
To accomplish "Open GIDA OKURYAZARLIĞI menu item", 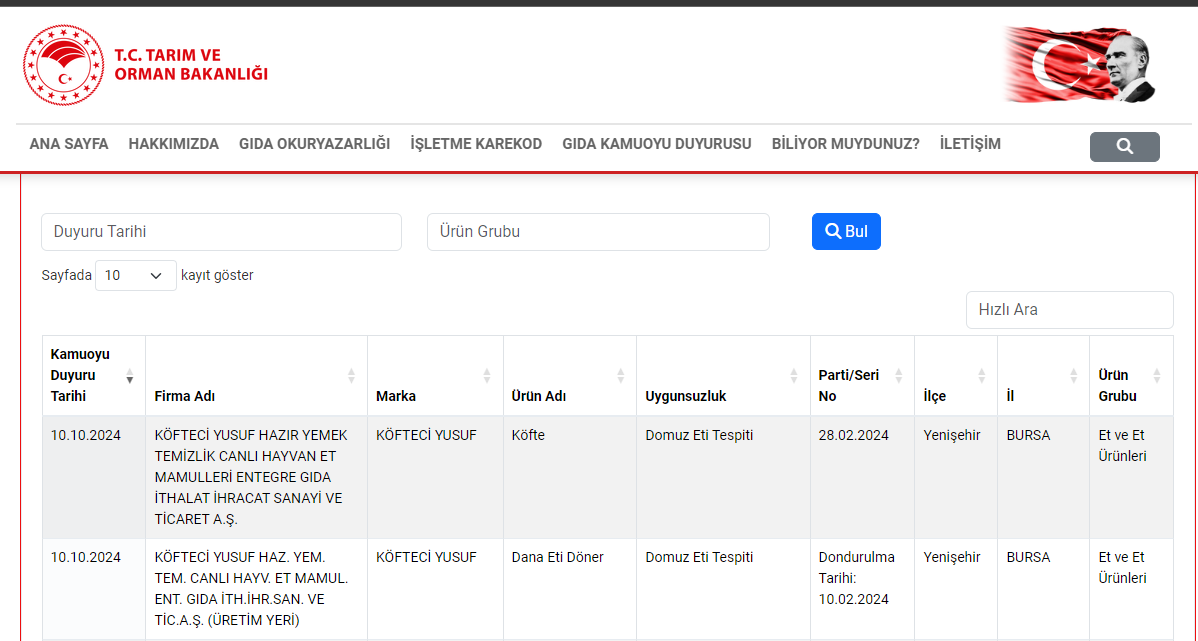I will click(314, 144).
